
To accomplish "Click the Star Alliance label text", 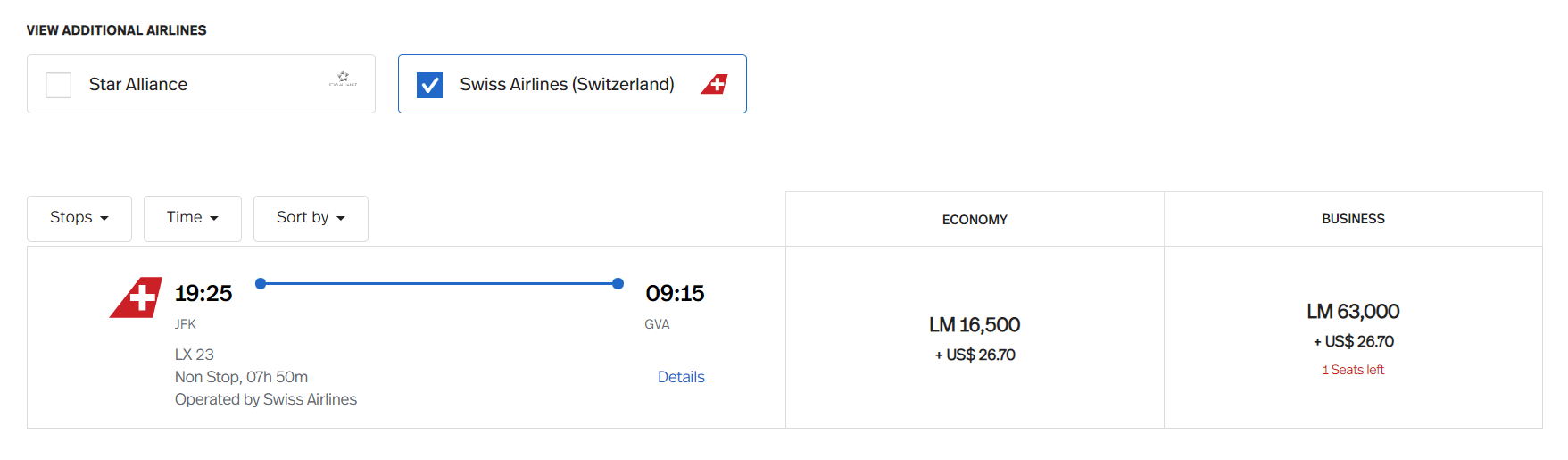I will point(138,84).
